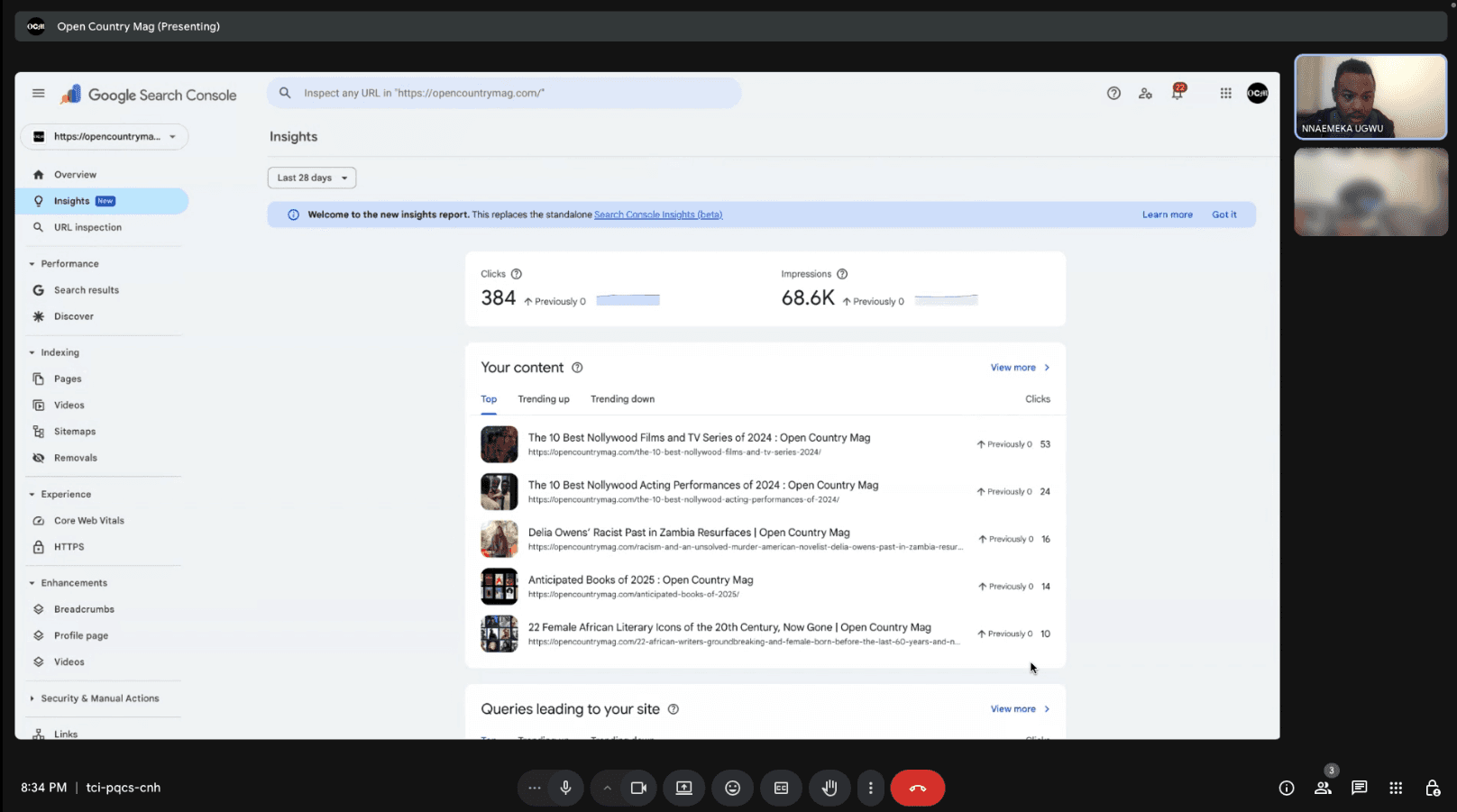The height and width of the screenshot is (812, 1457).
Task: Open the notifications bell with badge
Action: [1178, 92]
